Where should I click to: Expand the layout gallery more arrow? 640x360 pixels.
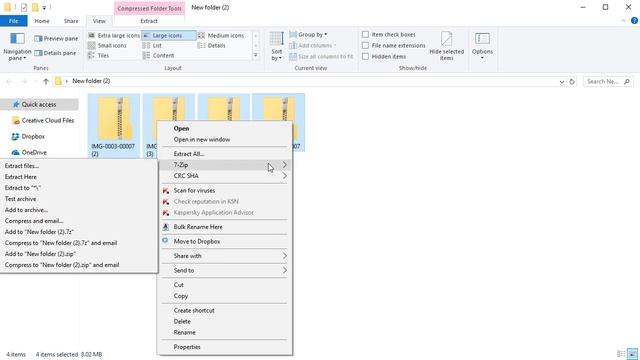click(256, 55)
